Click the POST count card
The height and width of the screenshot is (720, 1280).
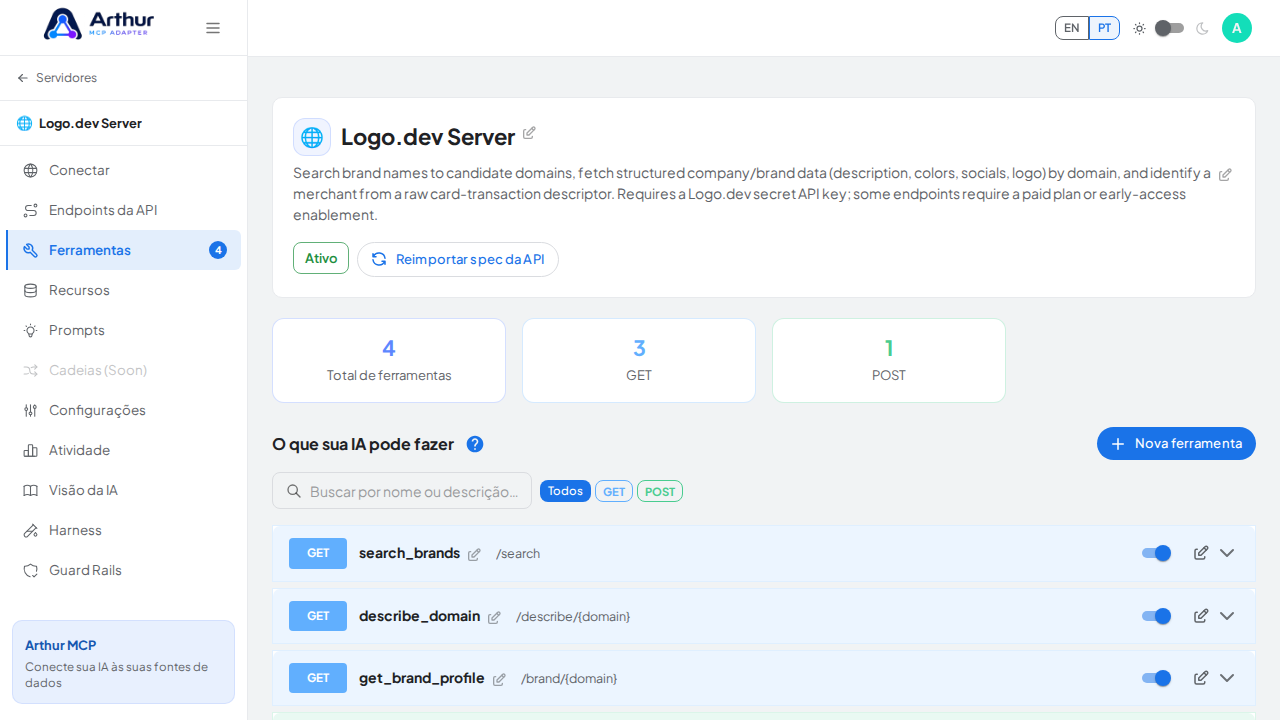point(889,360)
